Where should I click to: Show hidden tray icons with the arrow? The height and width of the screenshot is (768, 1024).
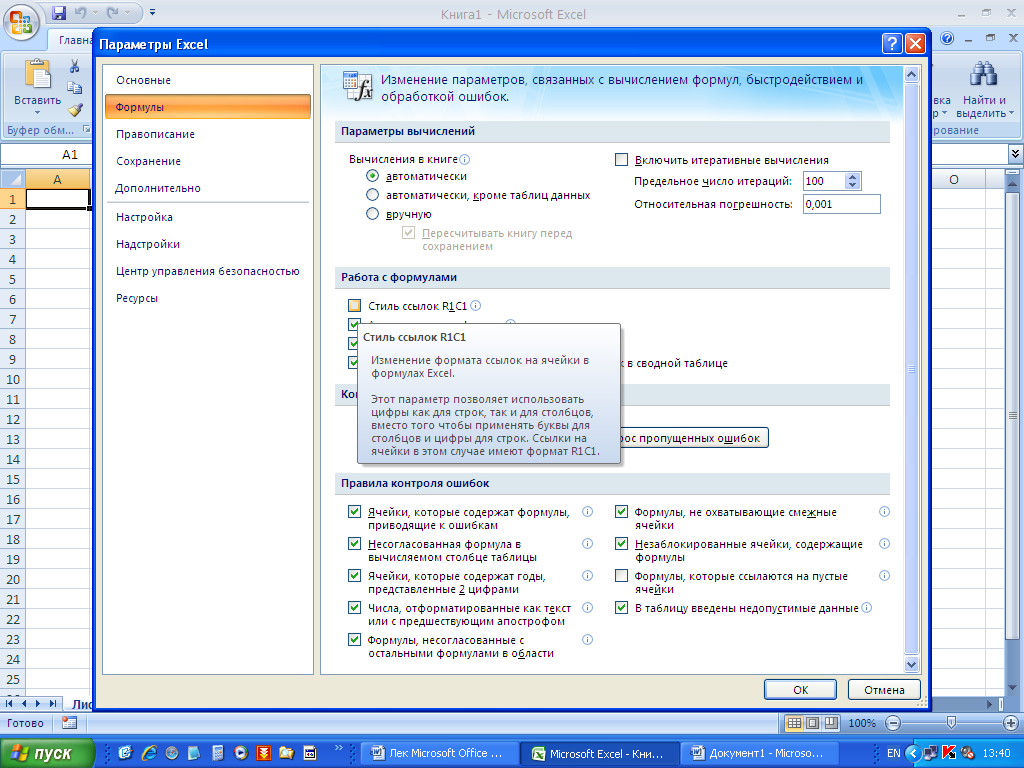pos(914,753)
